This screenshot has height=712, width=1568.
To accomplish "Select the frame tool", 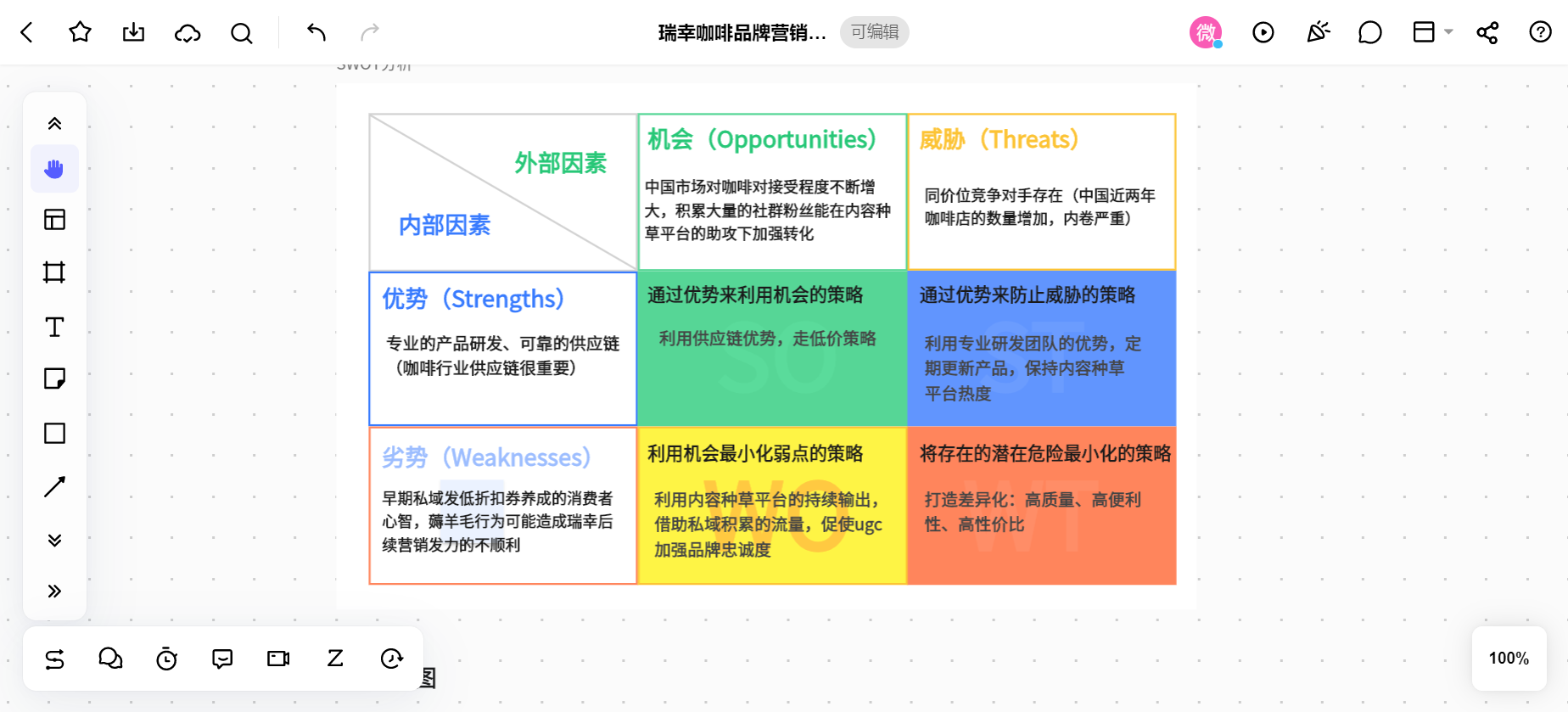I will coord(54,272).
